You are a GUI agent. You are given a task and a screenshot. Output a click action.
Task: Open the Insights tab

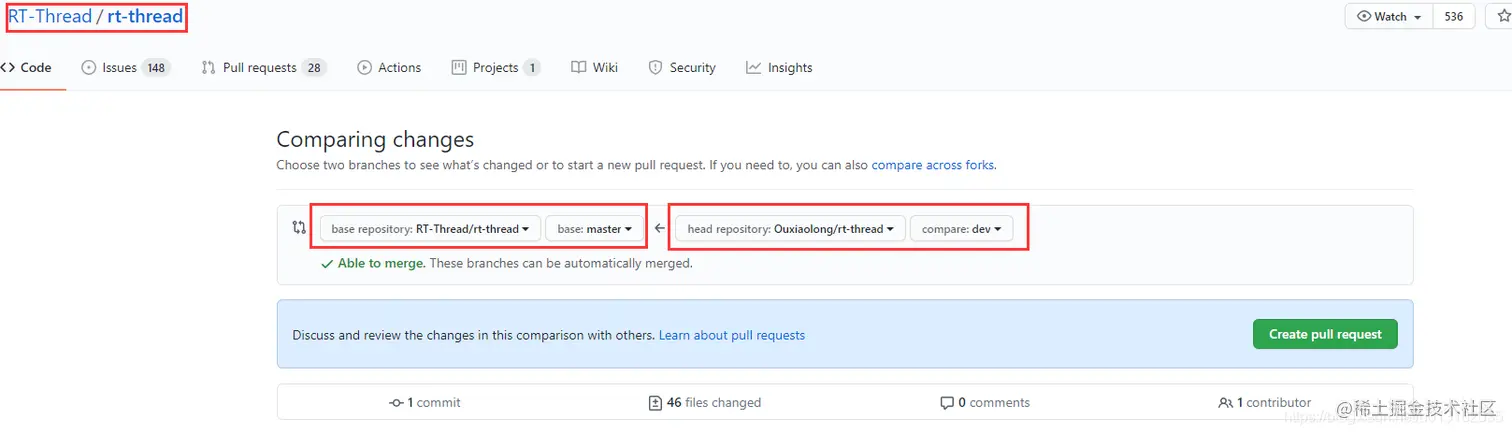[x=779, y=67]
